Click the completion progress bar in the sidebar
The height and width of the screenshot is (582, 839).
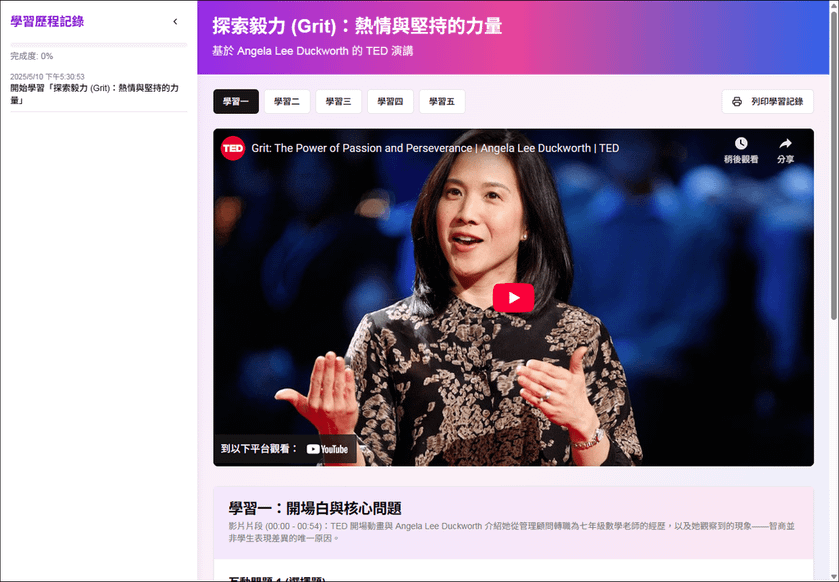pyautogui.click(x=98, y=45)
